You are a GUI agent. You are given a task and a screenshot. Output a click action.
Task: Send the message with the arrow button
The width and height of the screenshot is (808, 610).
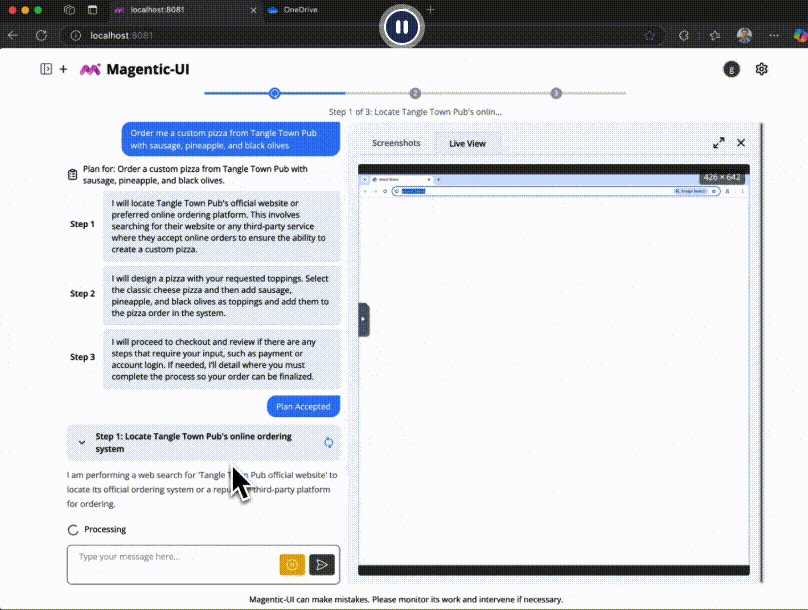tap(322, 565)
